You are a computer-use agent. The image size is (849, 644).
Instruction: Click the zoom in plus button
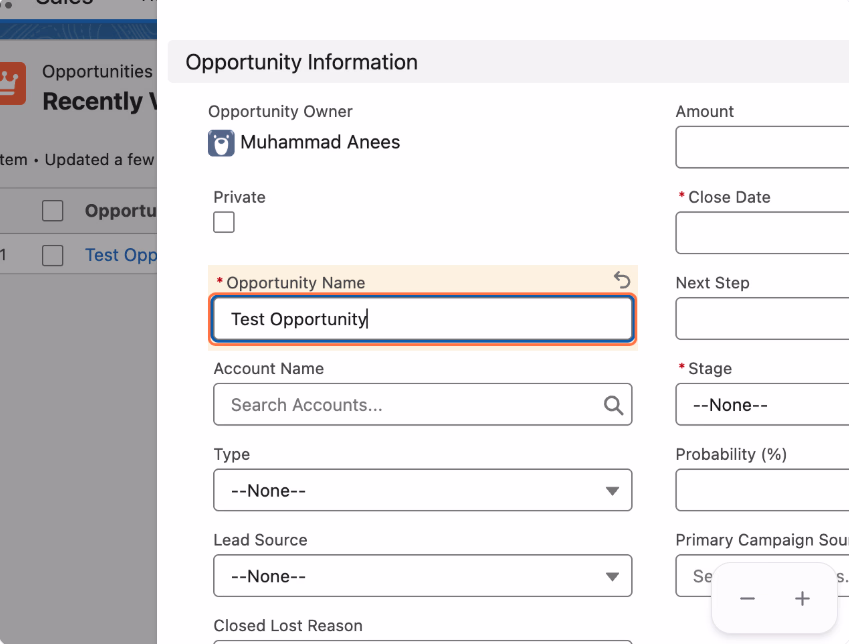[x=802, y=599]
